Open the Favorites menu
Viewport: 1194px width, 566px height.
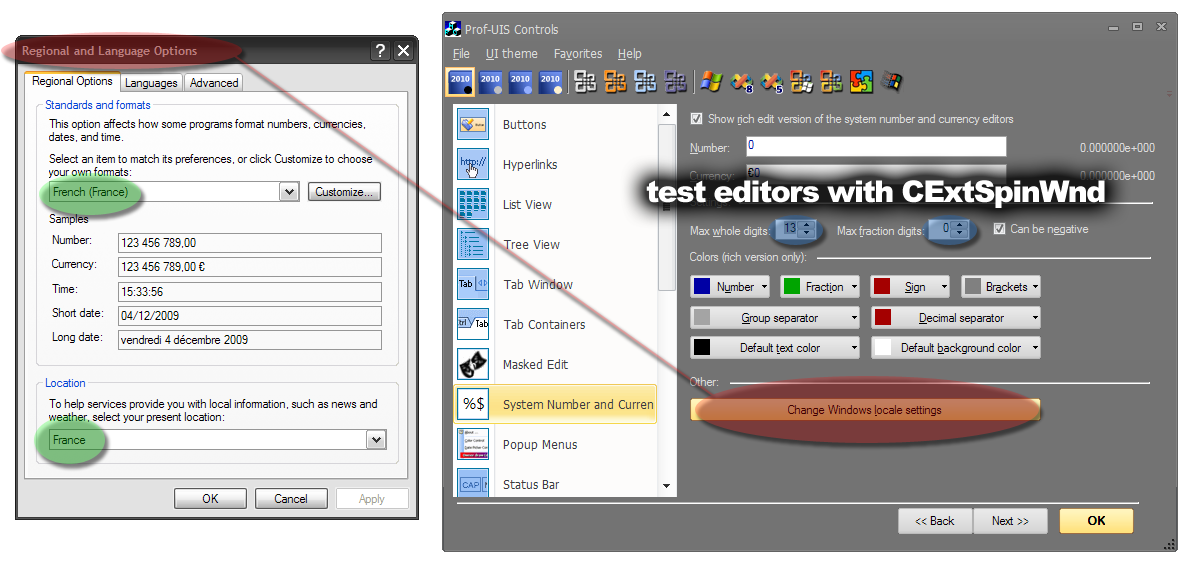(x=578, y=53)
